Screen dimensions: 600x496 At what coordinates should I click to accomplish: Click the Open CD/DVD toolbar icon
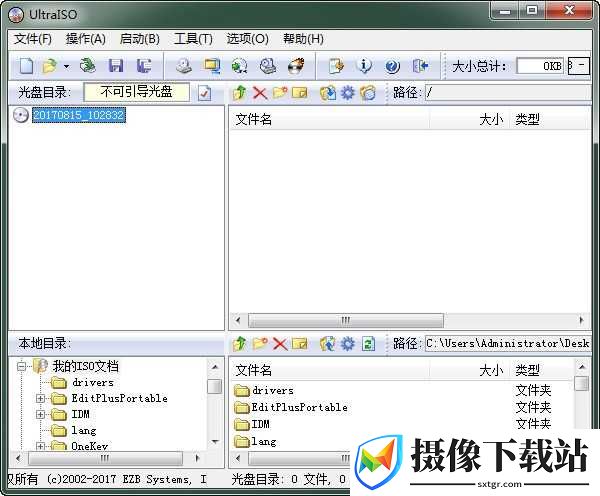tap(88, 65)
